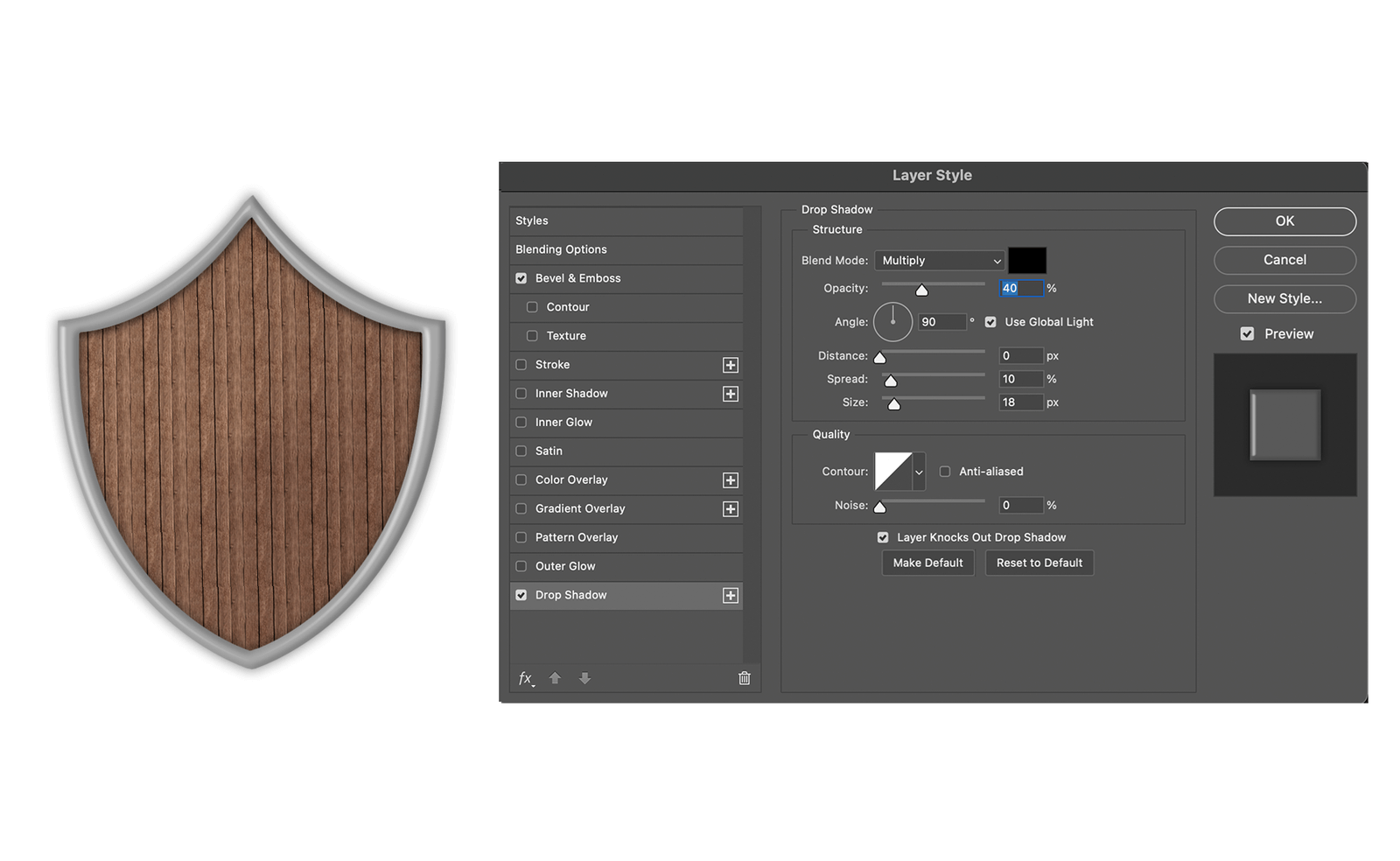Open the Contour picker dropdown arrow
This screenshot has height=861, width=1400.
[919, 472]
